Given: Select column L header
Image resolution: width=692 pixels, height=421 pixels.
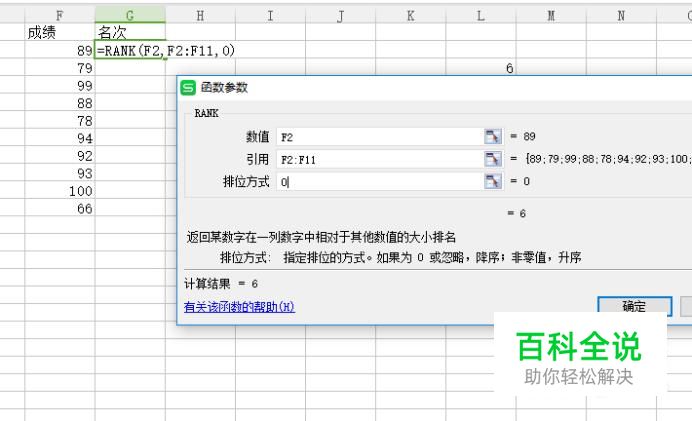Looking at the screenshot, I should [481, 16].
